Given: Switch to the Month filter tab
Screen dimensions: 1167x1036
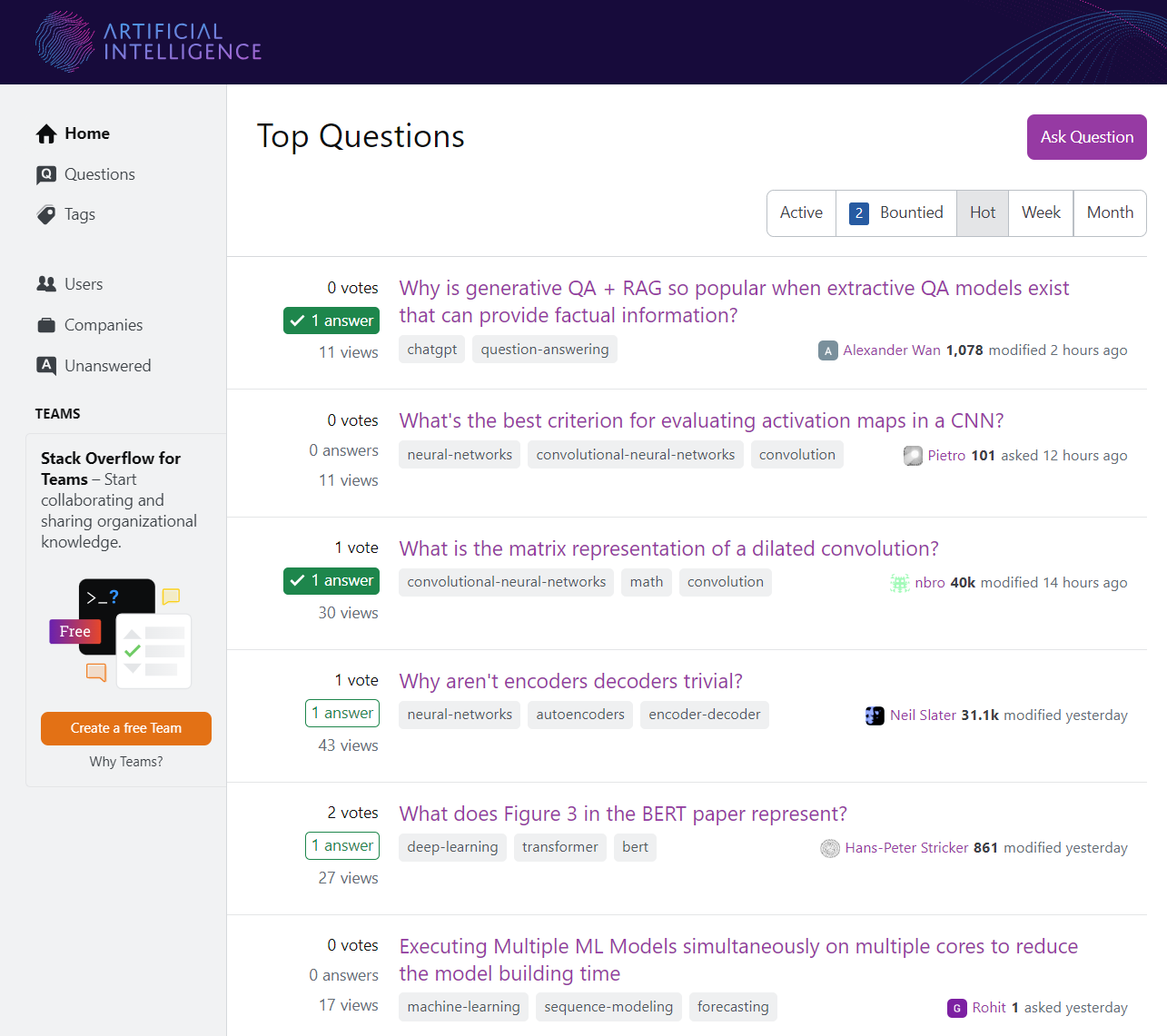Looking at the screenshot, I should click(1110, 212).
